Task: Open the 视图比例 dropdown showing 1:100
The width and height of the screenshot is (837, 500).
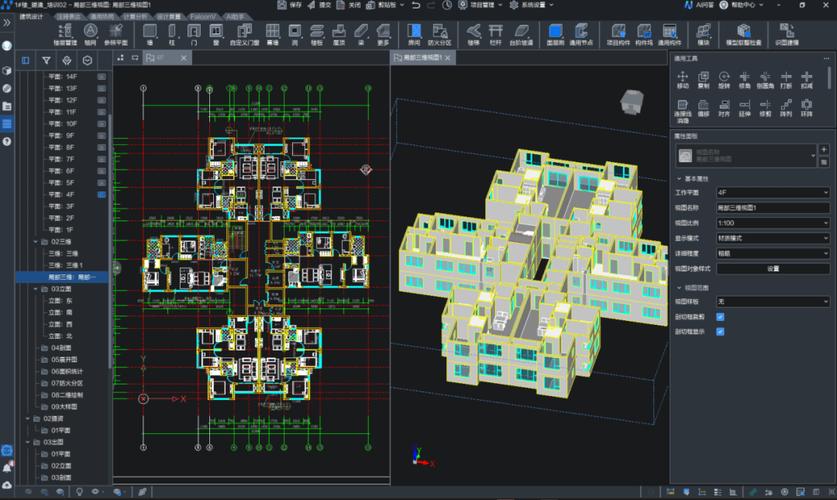Action: 771,223
